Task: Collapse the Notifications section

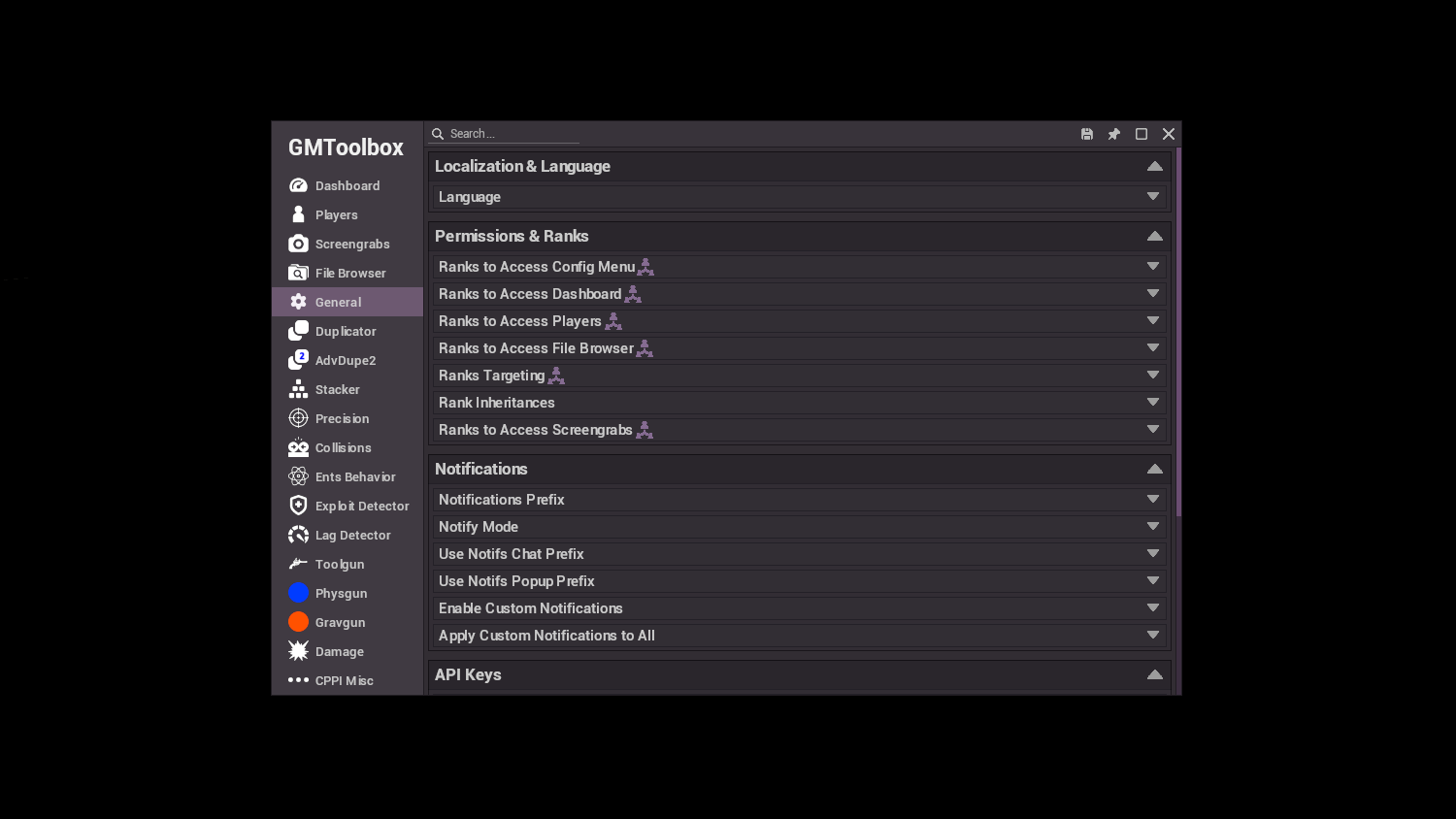Action: pos(1155,469)
